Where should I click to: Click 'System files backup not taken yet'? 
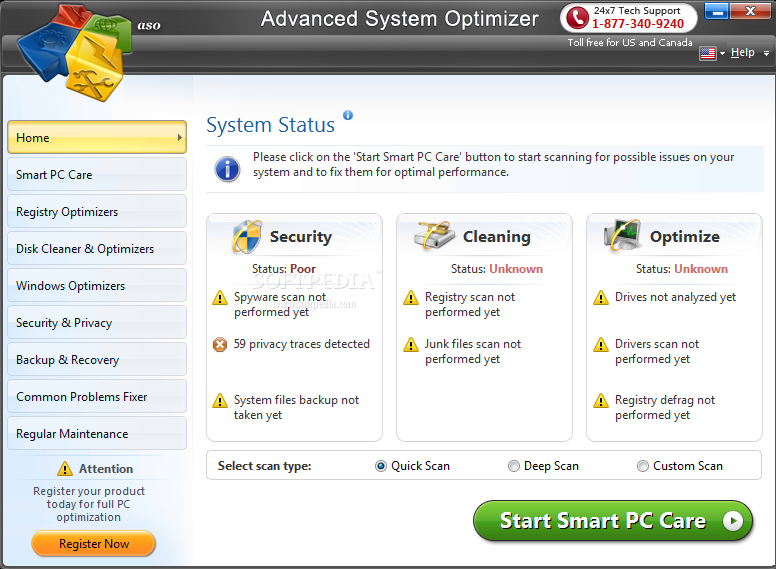[x=296, y=407]
